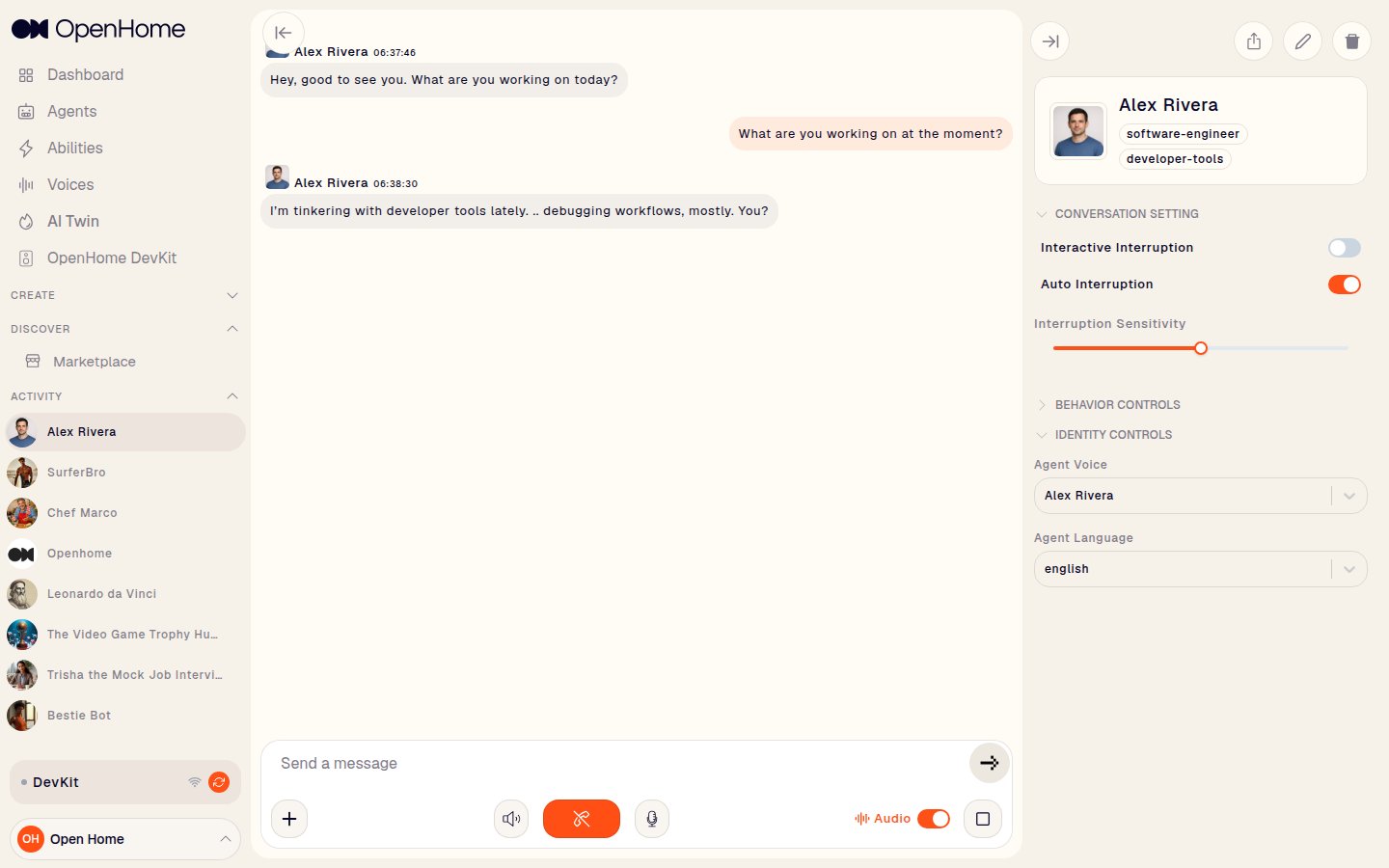Collapse the left sidebar with arrow button
Screen dimensions: 1389x868
click(284, 33)
